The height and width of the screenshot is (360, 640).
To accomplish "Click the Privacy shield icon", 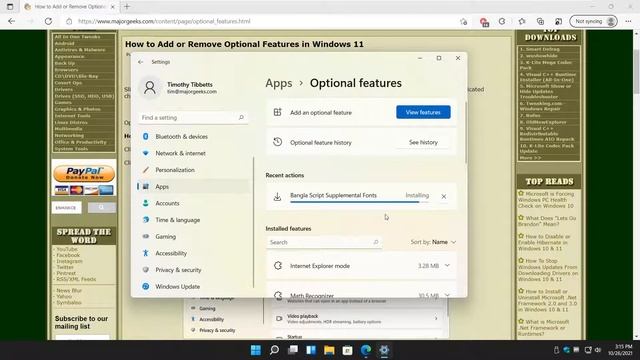I will (x=146, y=270).
